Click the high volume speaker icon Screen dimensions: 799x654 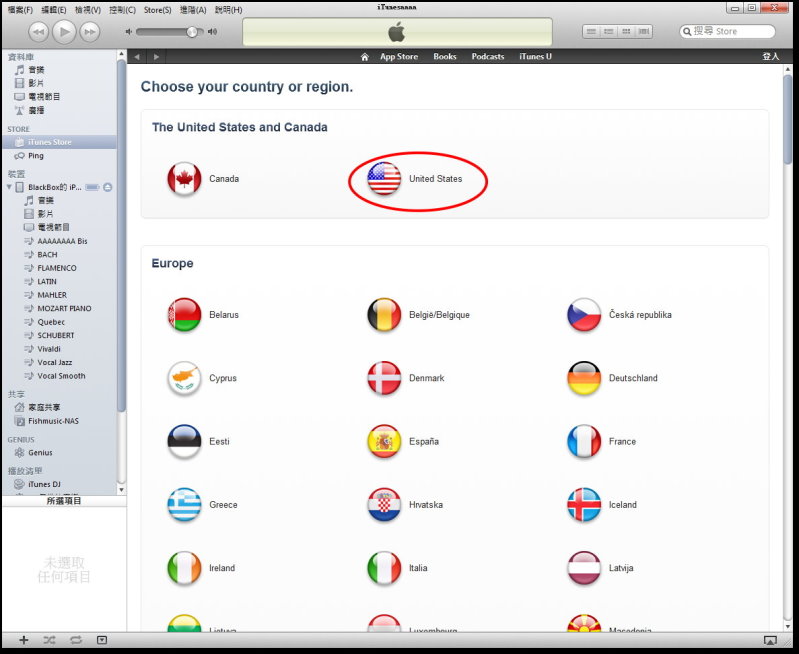pyautogui.click(x=212, y=32)
